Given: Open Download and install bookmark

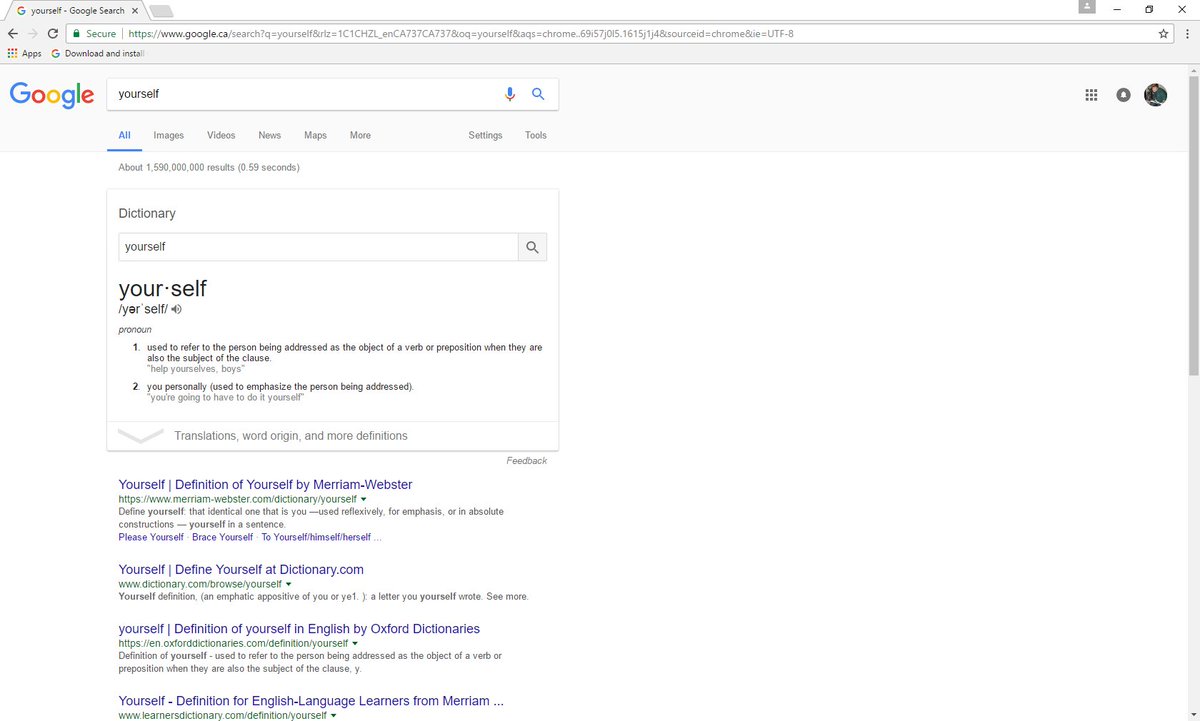Looking at the screenshot, I should [x=98, y=53].
